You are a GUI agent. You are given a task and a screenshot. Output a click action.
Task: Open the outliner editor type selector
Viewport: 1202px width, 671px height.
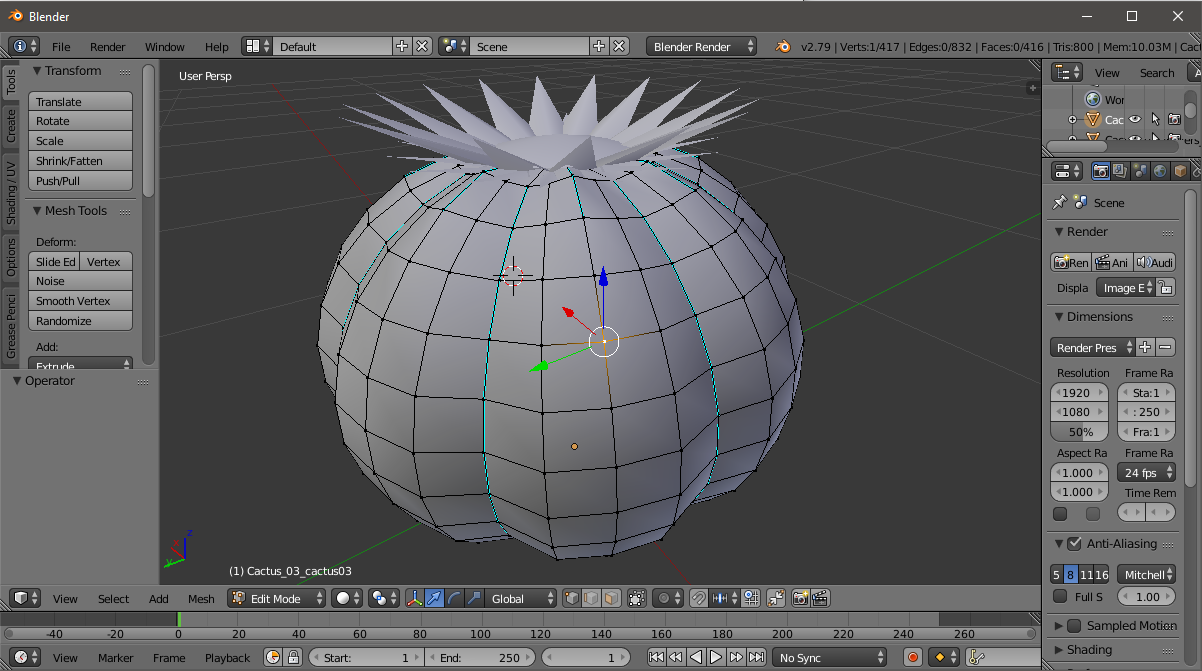click(x=1068, y=72)
